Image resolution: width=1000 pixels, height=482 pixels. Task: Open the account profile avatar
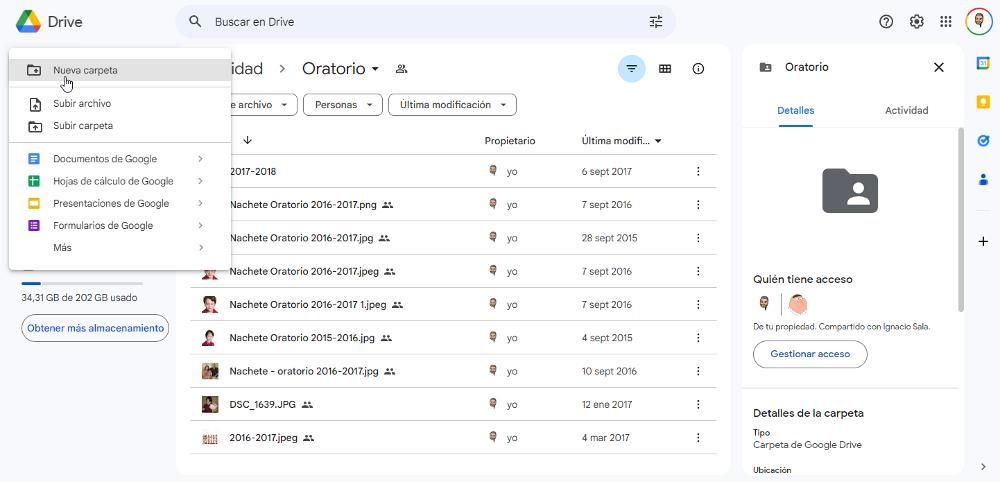(x=978, y=22)
